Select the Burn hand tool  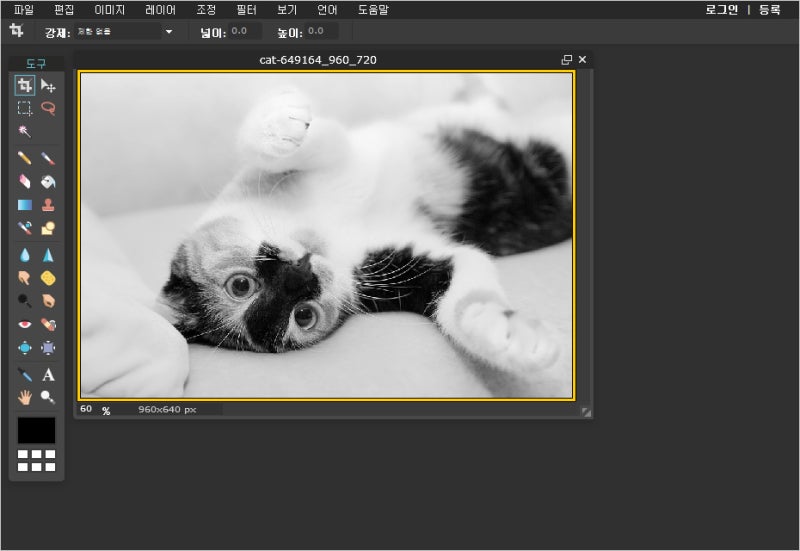tap(48, 301)
